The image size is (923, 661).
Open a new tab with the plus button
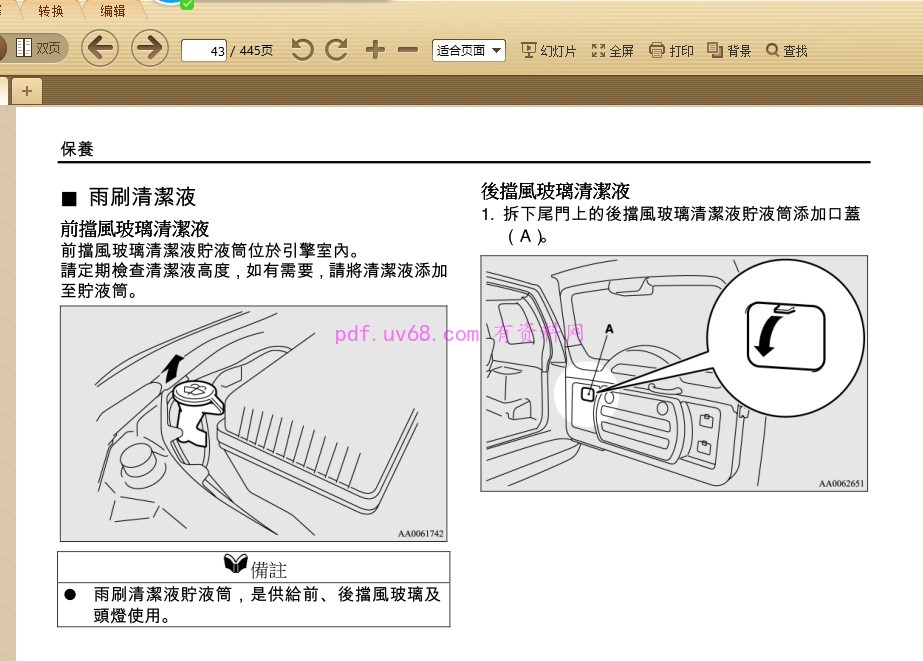(26, 90)
